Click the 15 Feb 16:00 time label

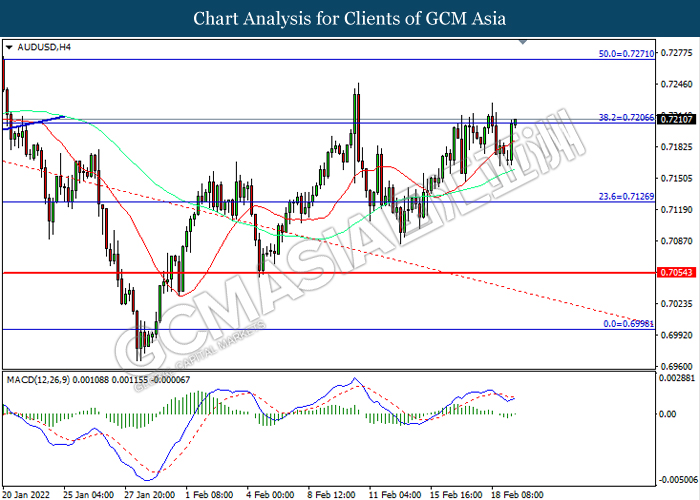456,495
